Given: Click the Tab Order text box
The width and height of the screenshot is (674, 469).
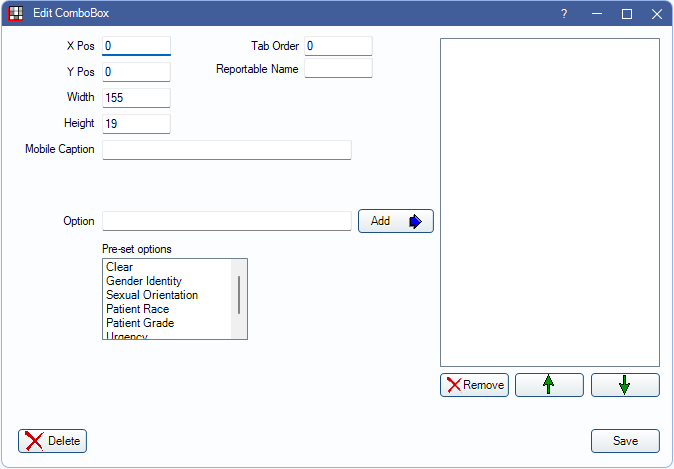Looking at the screenshot, I should (x=338, y=46).
